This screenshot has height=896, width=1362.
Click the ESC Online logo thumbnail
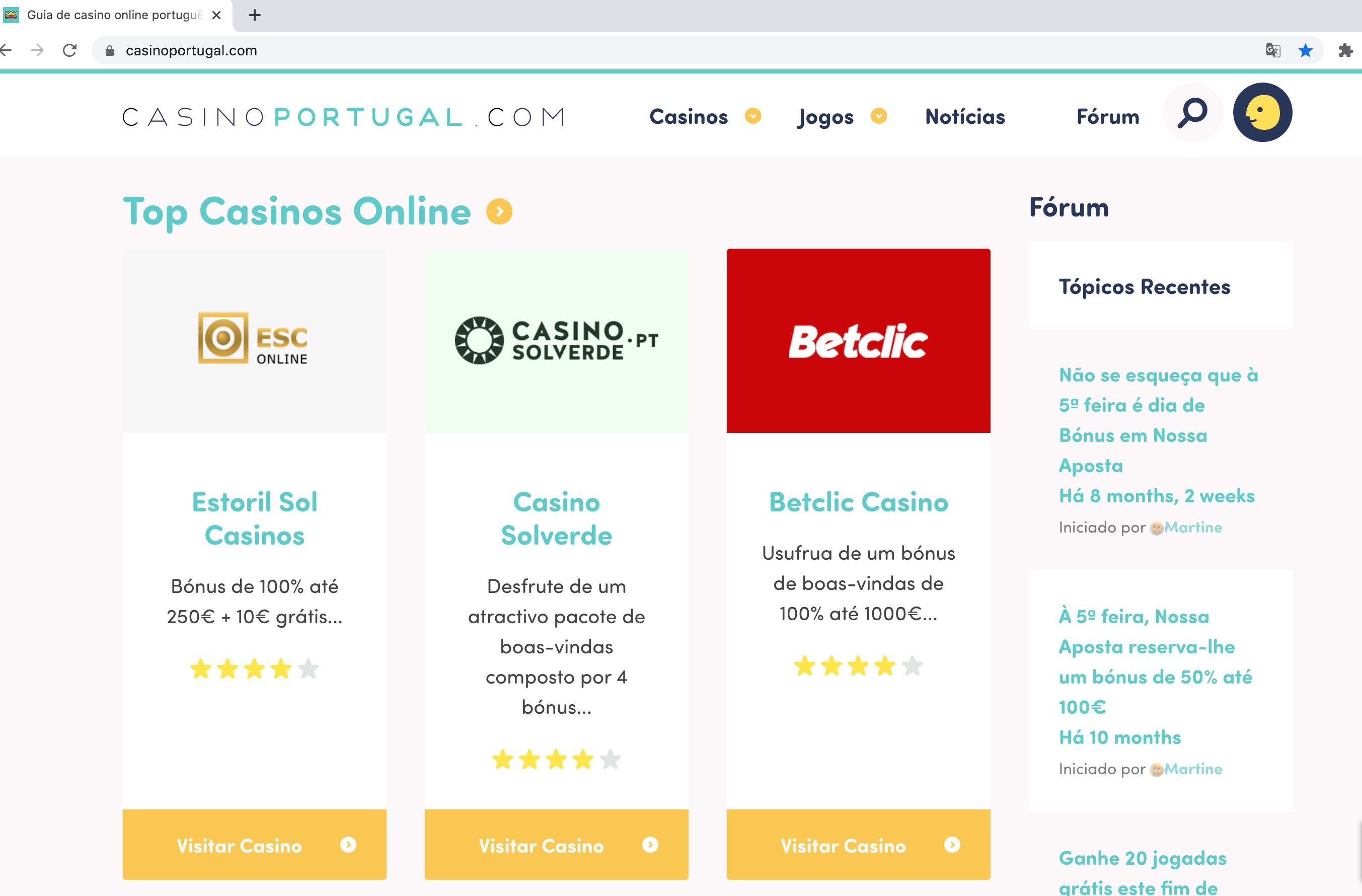click(x=254, y=340)
